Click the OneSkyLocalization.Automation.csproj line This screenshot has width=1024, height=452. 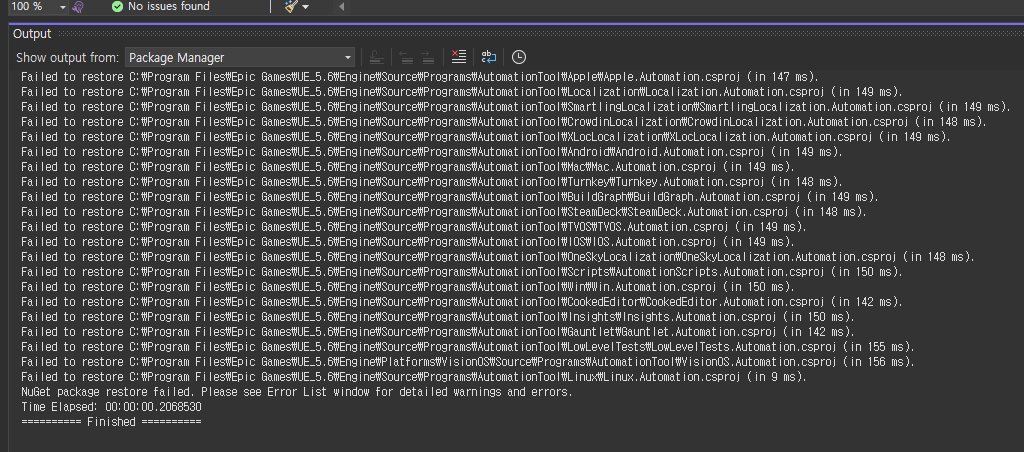tap(498, 257)
